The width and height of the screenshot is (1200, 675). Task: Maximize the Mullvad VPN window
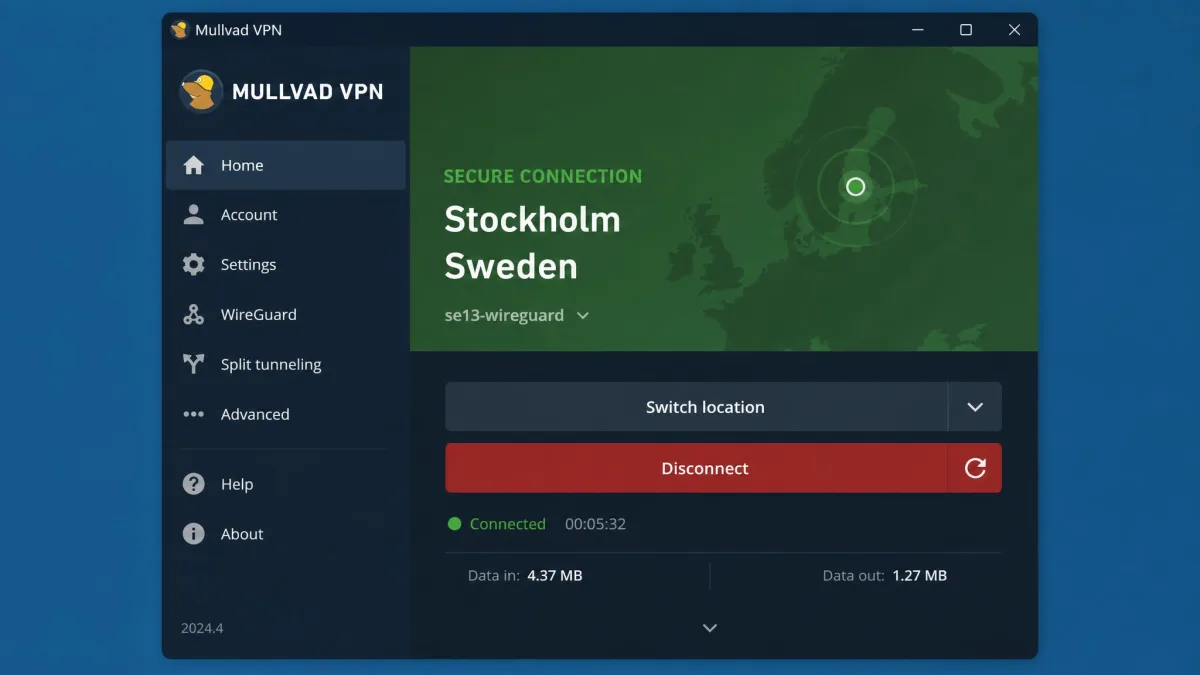(966, 30)
